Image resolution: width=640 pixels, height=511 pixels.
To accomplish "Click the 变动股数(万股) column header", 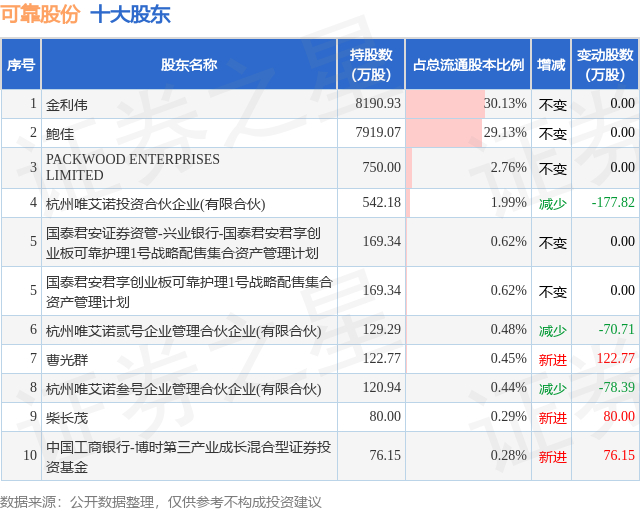I will point(605,65).
